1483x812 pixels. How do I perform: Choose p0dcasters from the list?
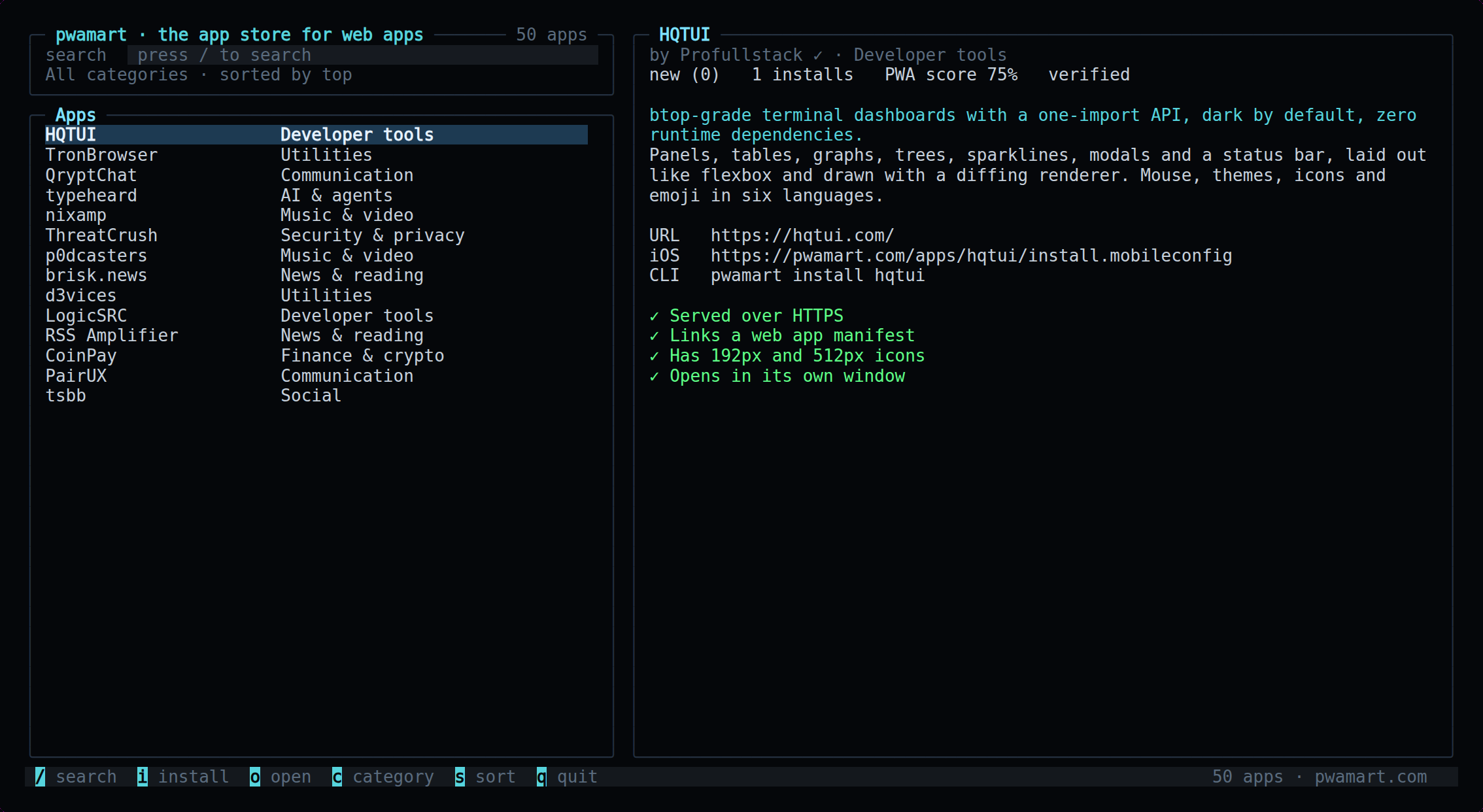pyautogui.click(x=316, y=256)
